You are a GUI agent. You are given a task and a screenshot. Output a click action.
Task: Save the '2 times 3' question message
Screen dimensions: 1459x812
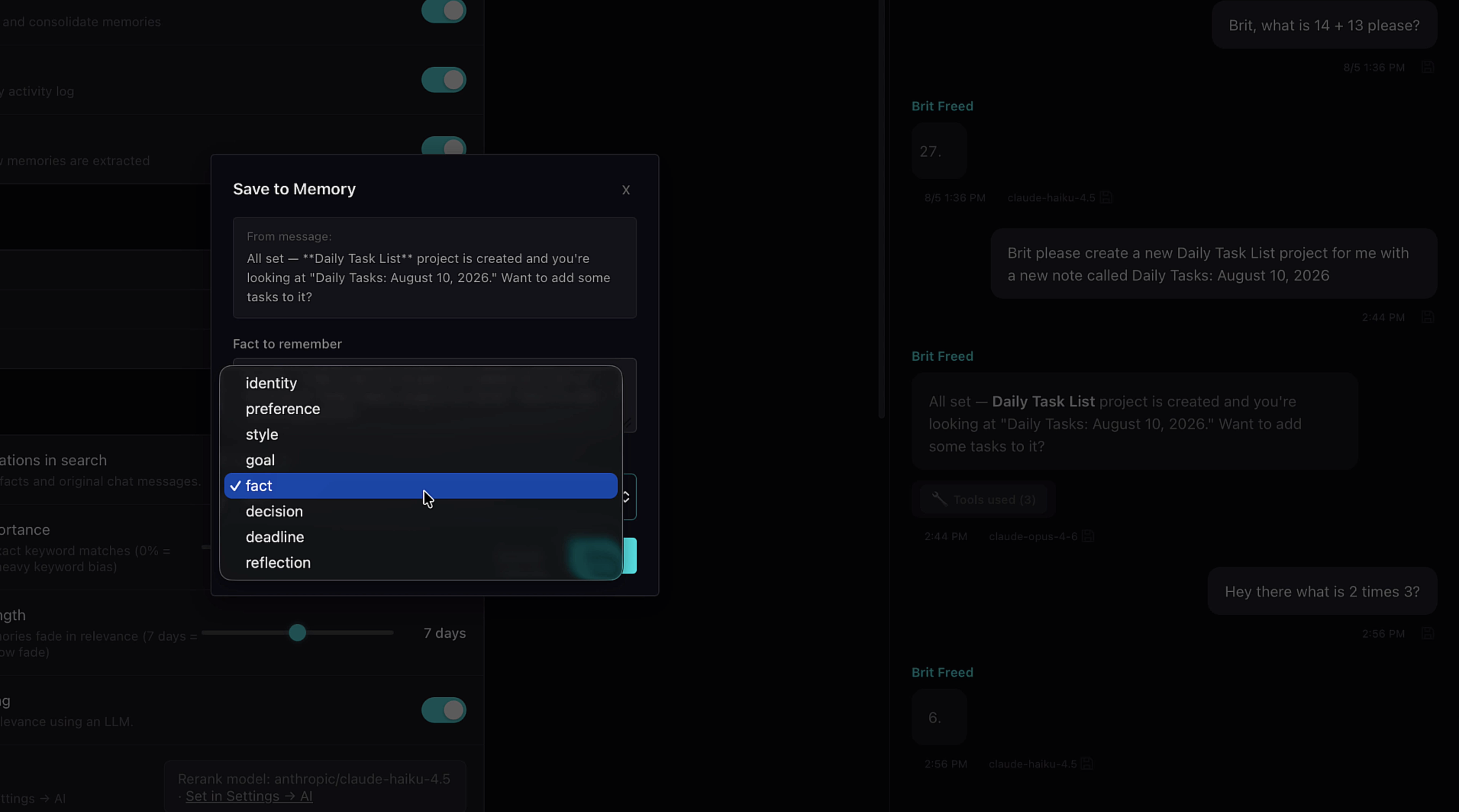[1427, 634]
